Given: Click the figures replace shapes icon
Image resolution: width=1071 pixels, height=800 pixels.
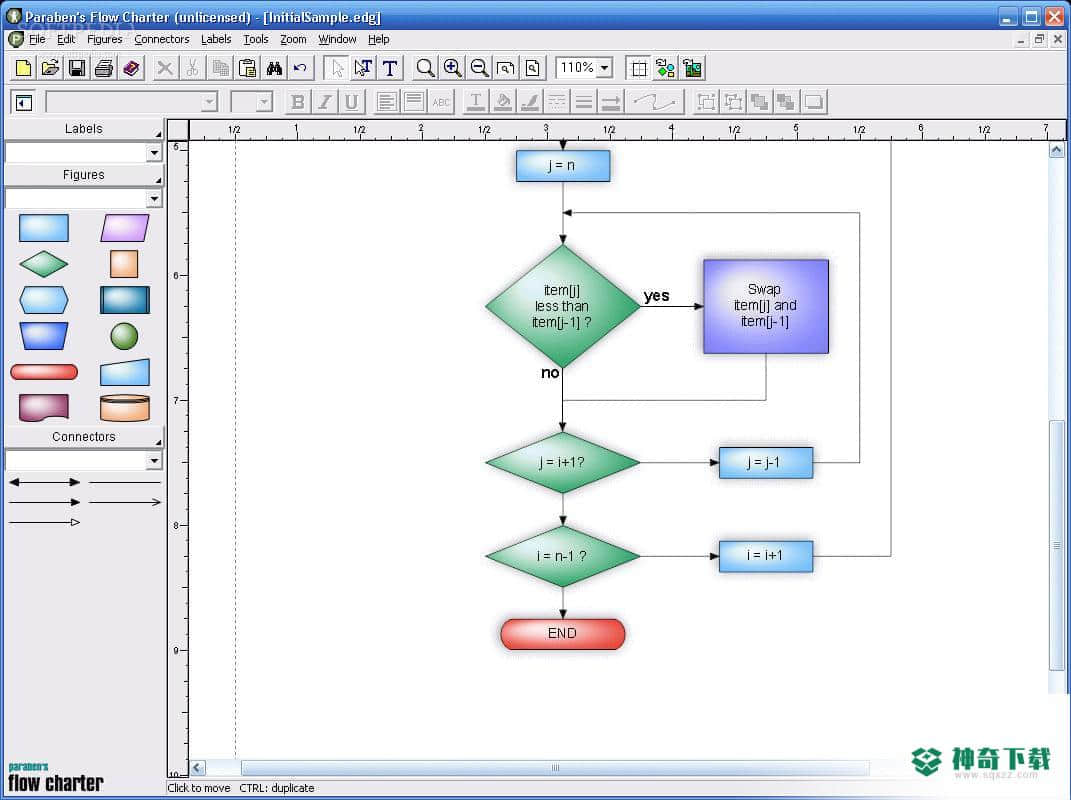Looking at the screenshot, I should (665, 68).
